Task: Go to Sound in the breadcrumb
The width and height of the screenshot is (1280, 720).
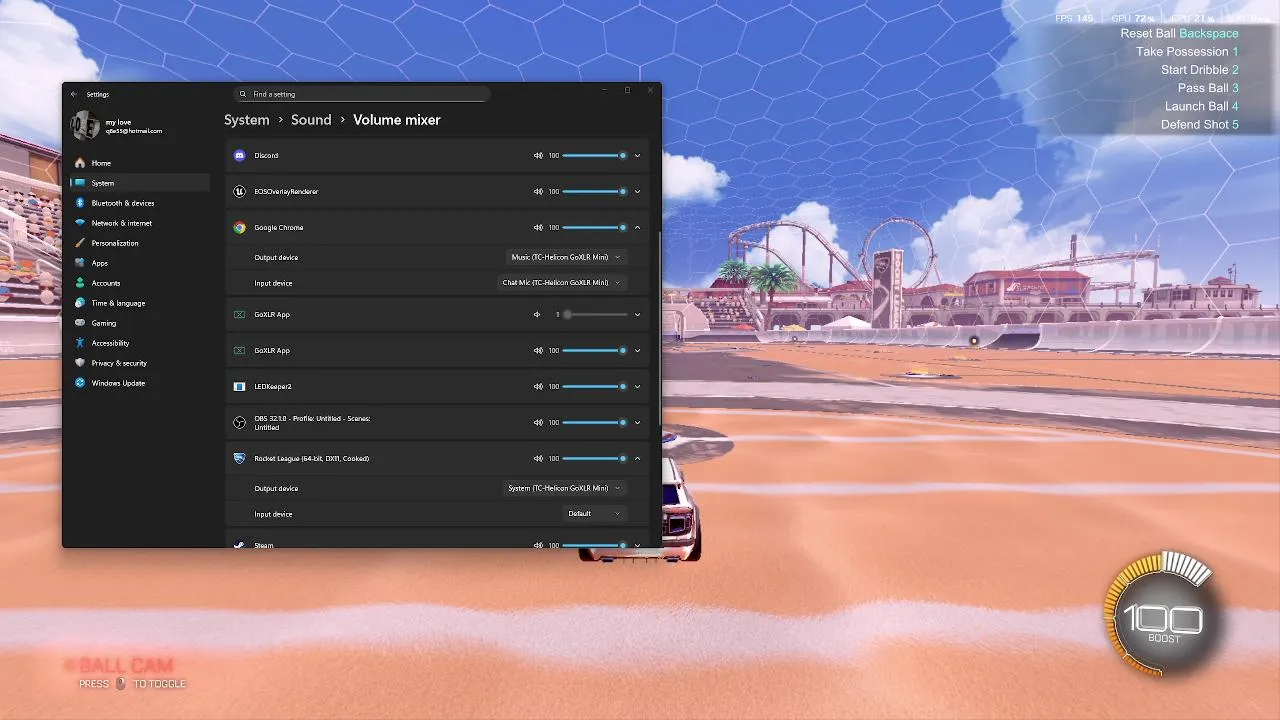Action: (x=311, y=120)
